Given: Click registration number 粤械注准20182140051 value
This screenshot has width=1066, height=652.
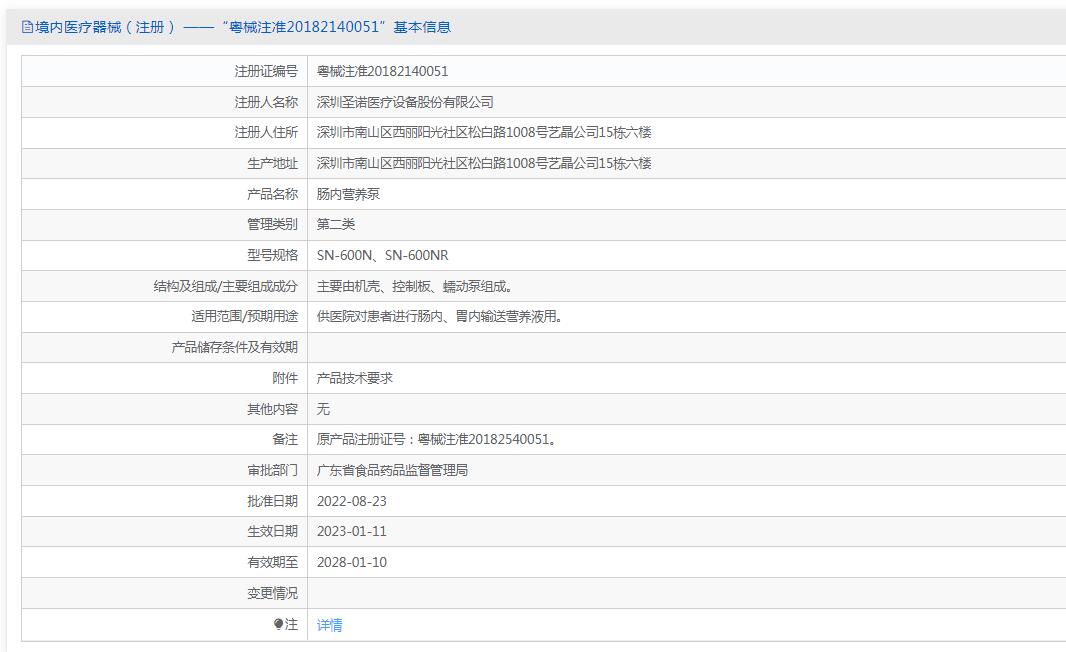Looking at the screenshot, I should click(383, 71).
